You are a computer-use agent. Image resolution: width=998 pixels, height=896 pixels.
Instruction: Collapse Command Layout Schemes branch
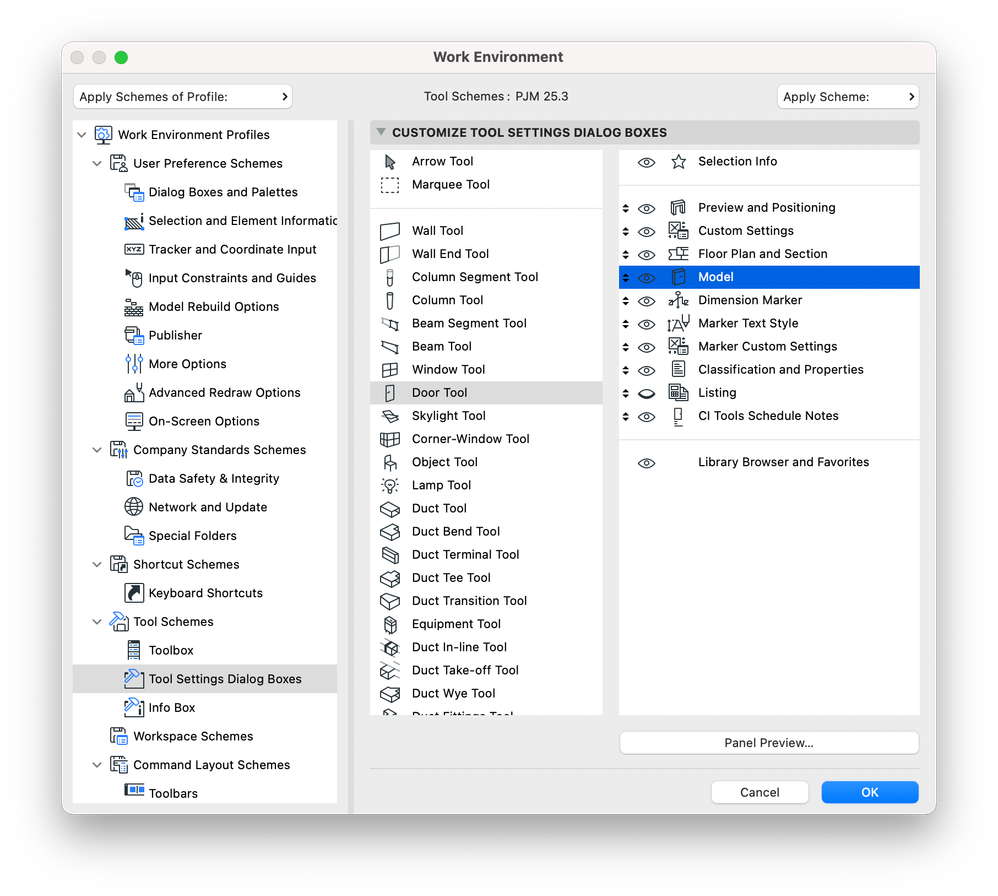click(x=97, y=765)
